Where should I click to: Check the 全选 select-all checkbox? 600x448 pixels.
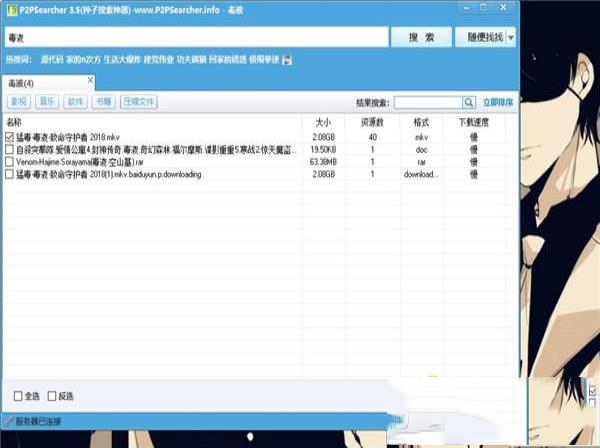(x=19, y=395)
